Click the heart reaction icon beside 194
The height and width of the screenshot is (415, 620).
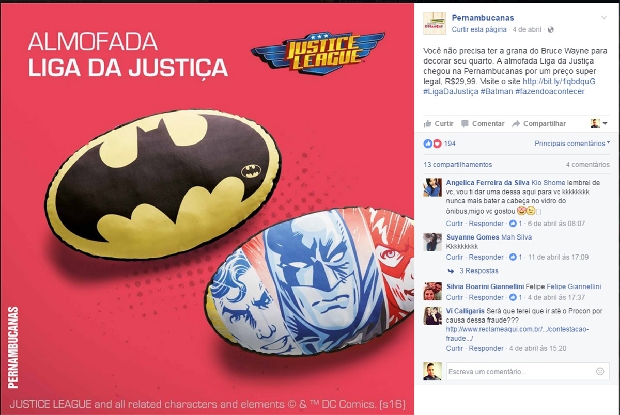(437, 143)
